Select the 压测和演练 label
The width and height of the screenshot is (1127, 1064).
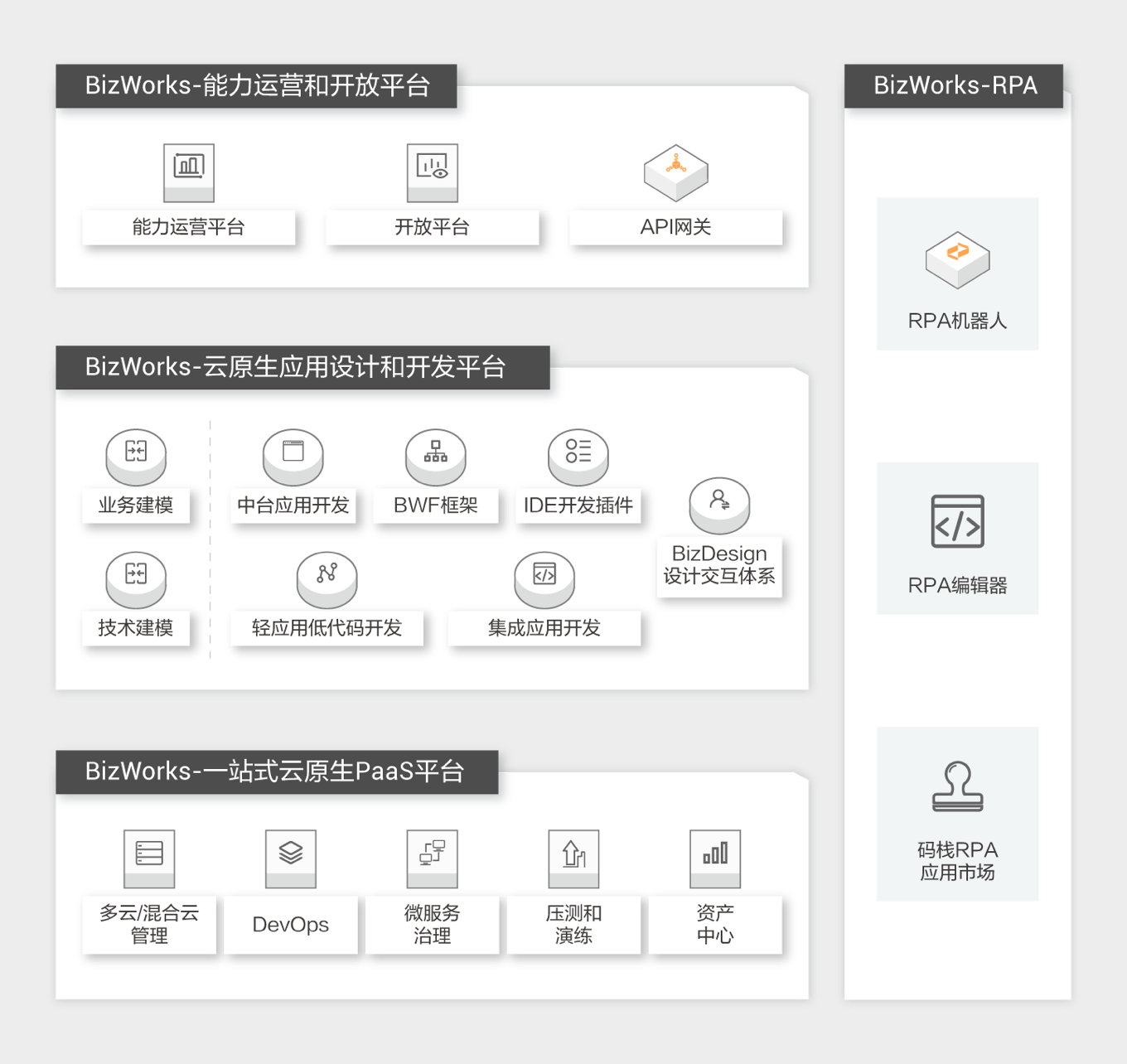click(573, 925)
